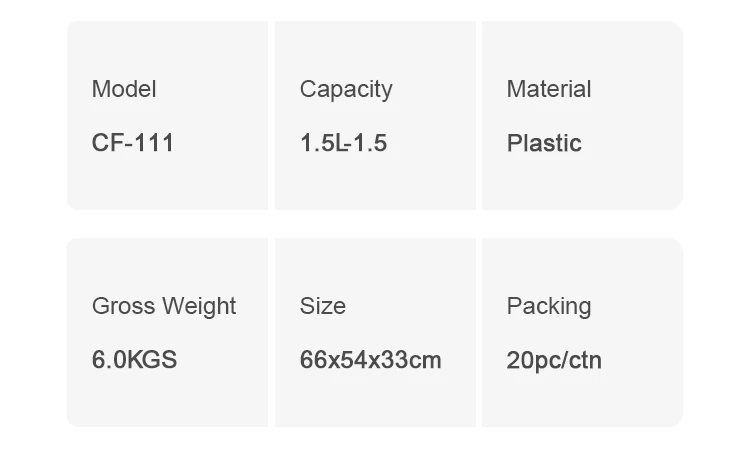Click the Model label
This screenshot has width=750, height=462.
click(x=124, y=89)
